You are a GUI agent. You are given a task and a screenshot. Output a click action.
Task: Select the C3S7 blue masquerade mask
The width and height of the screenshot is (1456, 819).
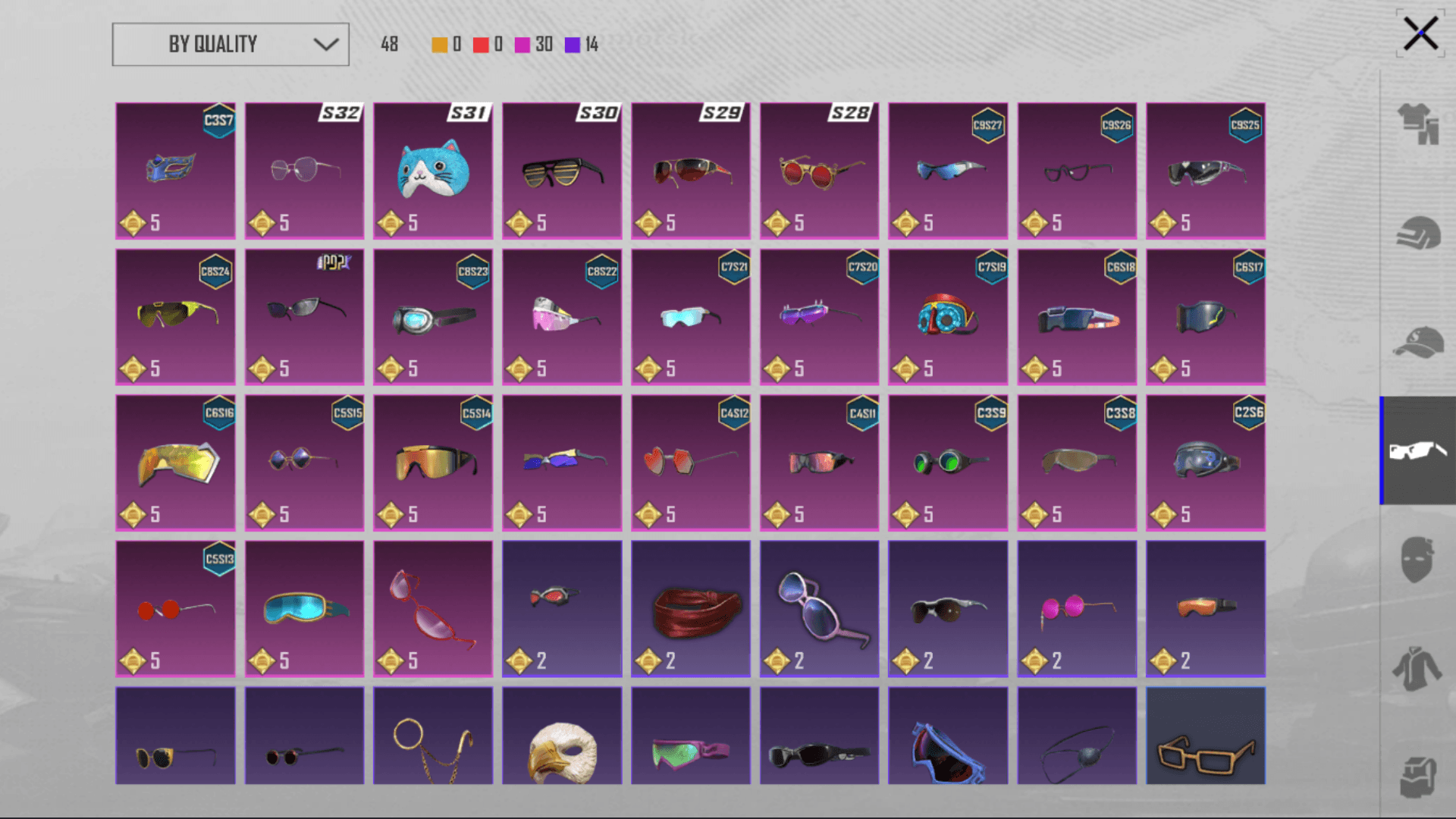pos(175,171)
